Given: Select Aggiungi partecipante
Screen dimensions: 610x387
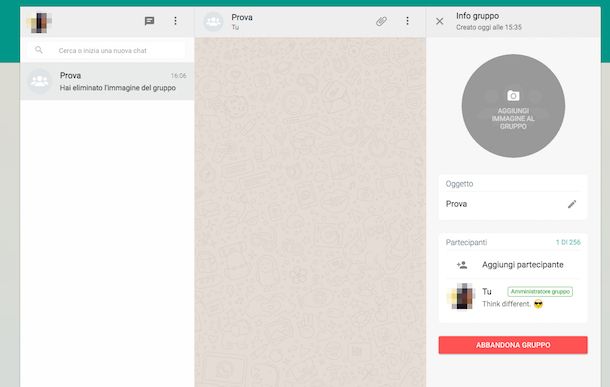Looking at the screenshot, I should pyautogui.click(x=522, y=265).
